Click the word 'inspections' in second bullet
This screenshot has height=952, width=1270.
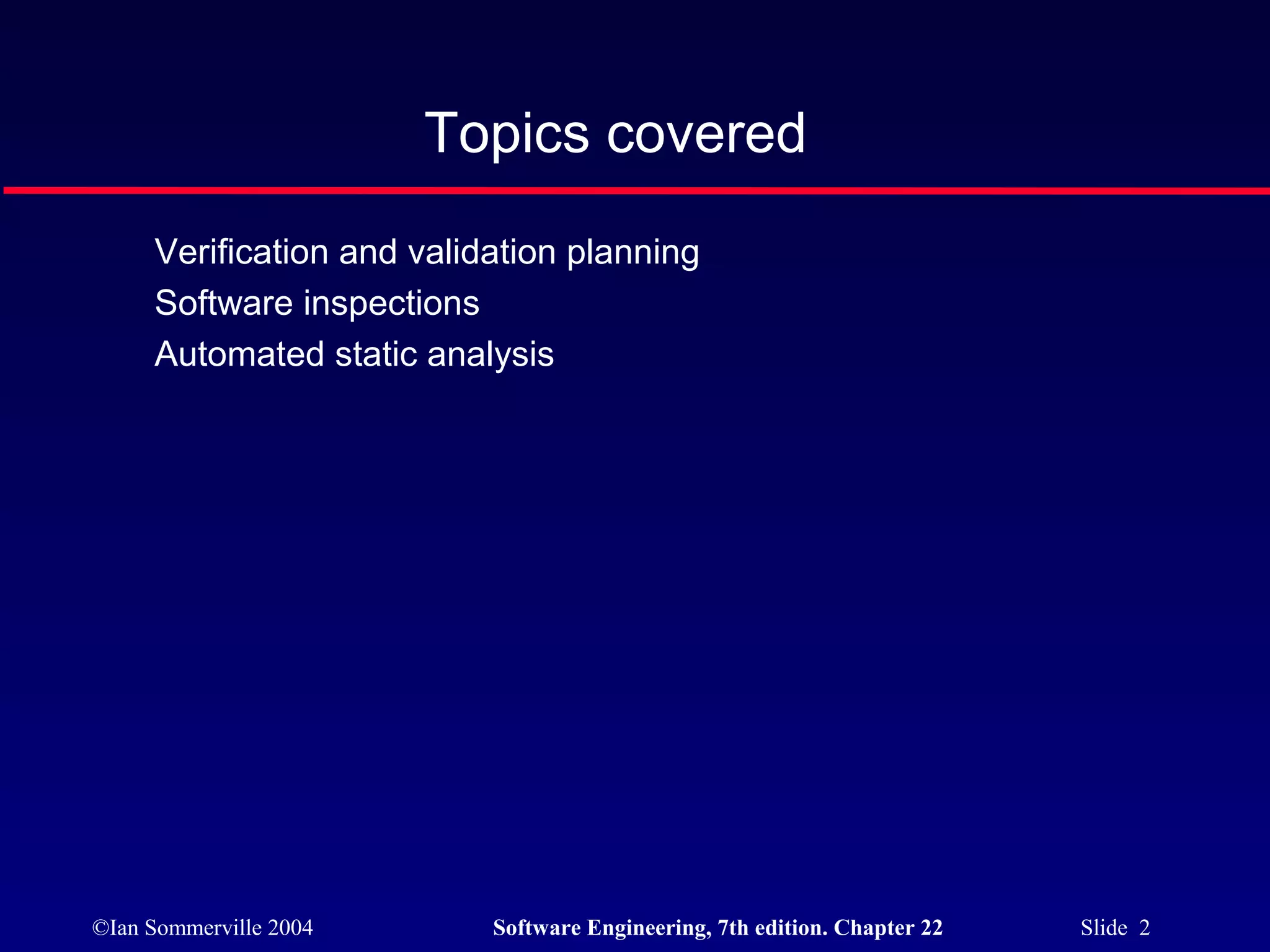(x=391, y=304)
